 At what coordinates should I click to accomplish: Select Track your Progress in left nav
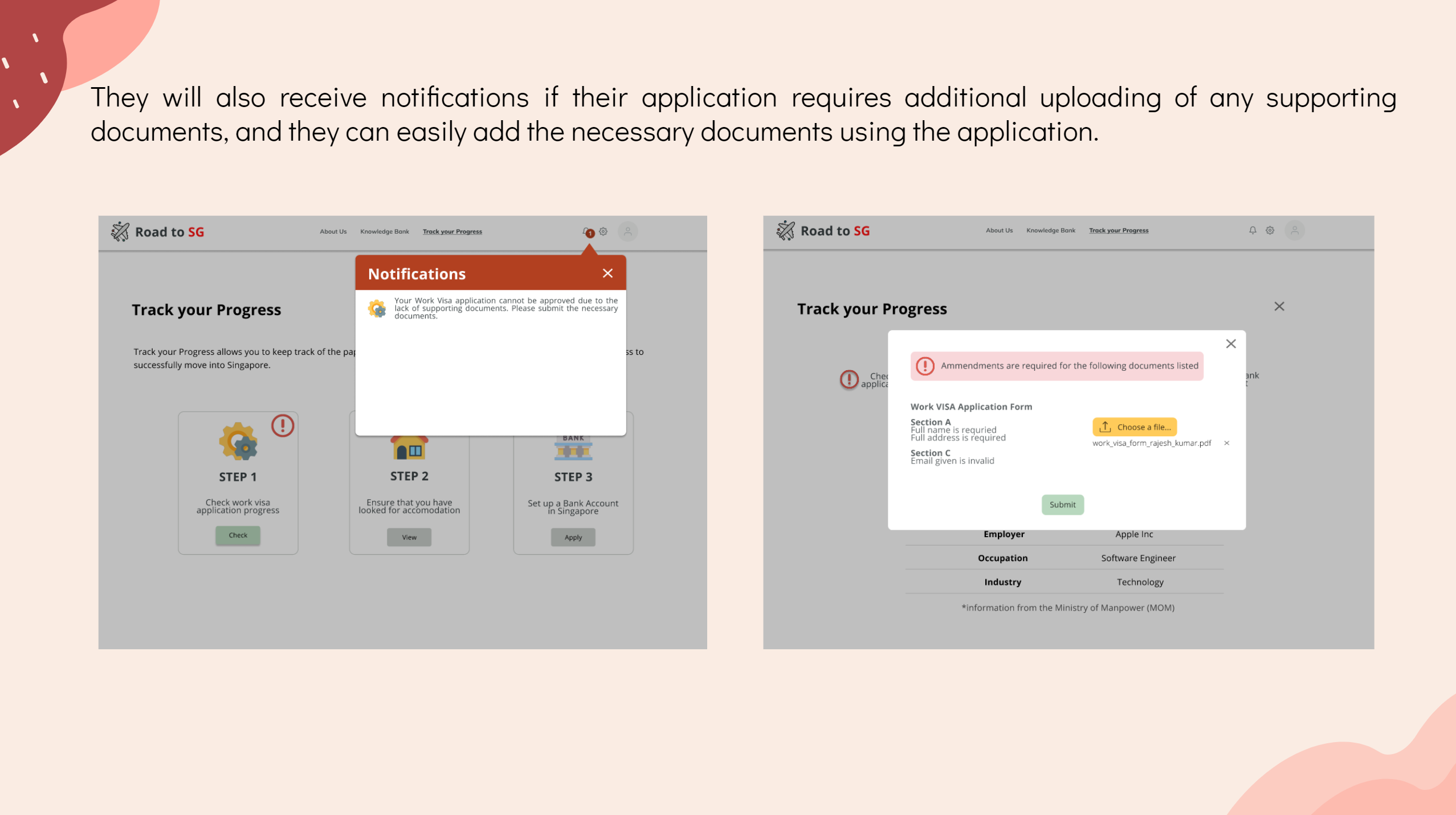click(x=452, y=231)
